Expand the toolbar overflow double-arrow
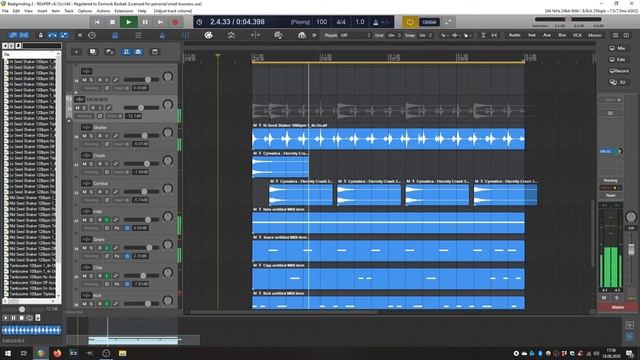 [x=314, y=36]
